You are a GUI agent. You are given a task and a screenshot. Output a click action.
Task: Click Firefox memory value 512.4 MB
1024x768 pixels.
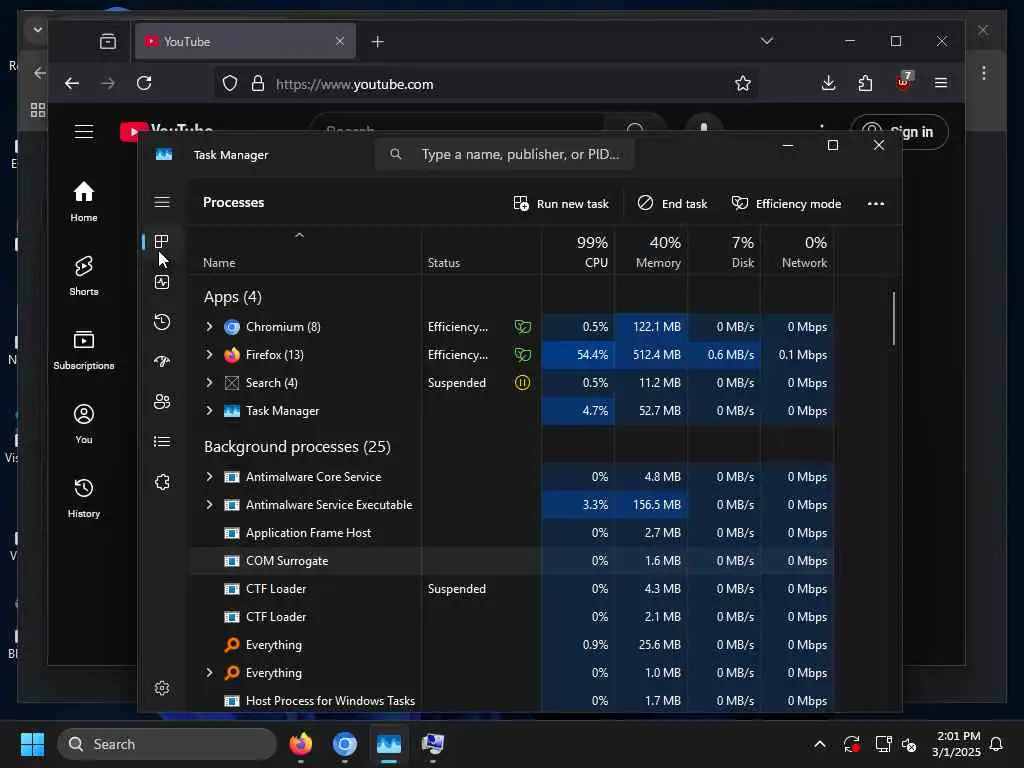pyautogui.click(x=656, y=355)
